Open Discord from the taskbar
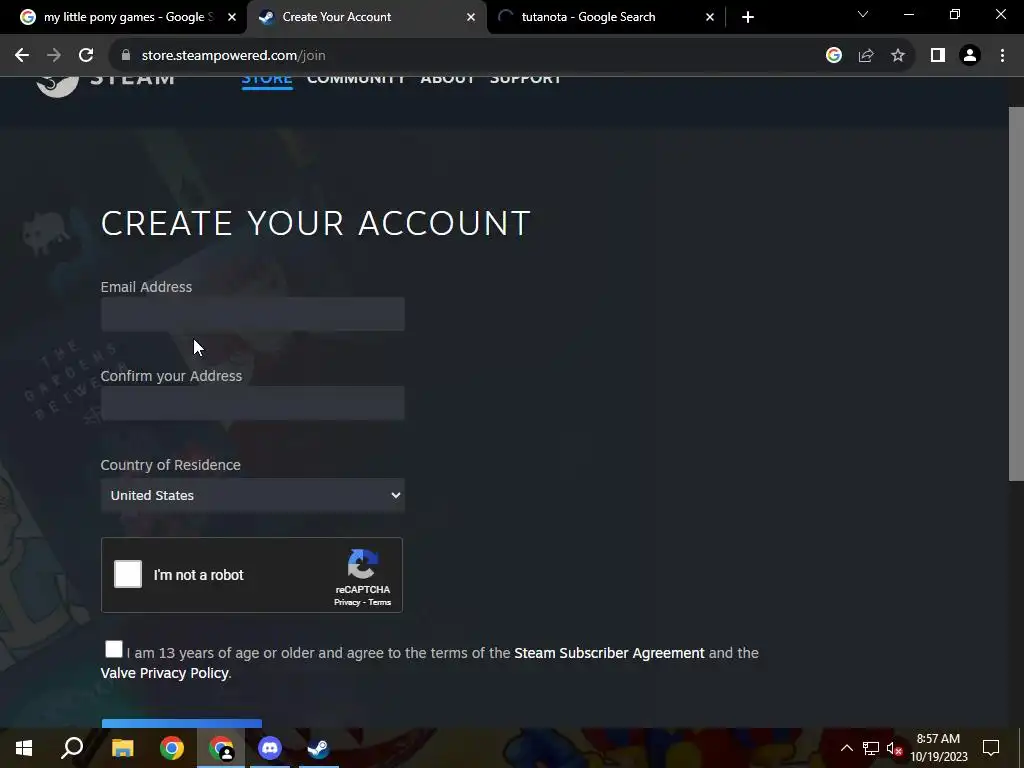Screen dimensions: 1024x768 270,748
